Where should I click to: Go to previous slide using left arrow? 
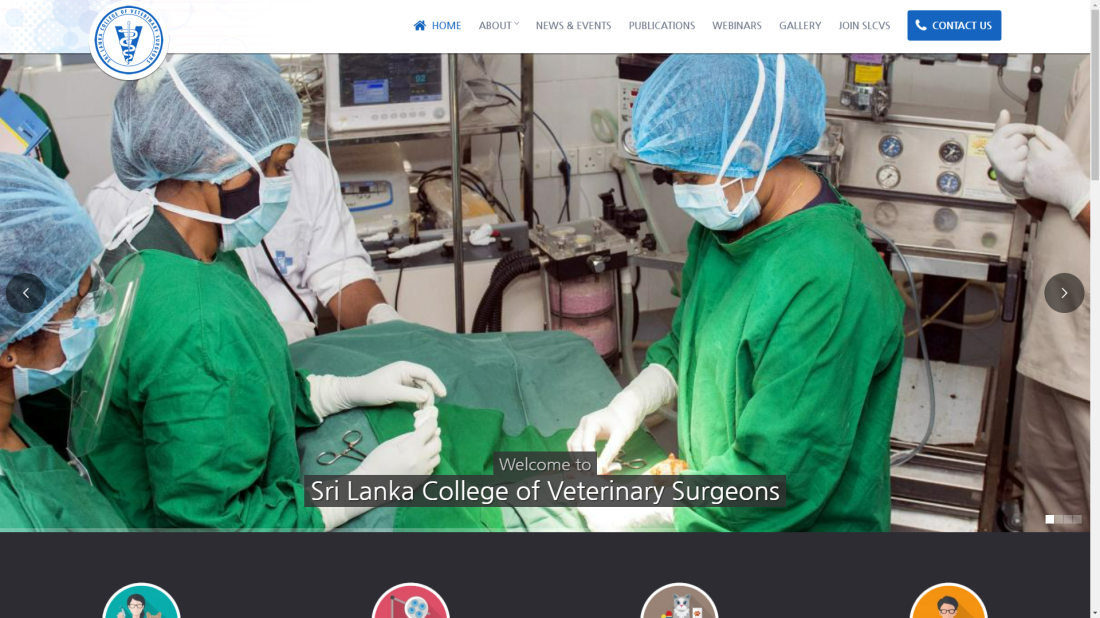26,293
